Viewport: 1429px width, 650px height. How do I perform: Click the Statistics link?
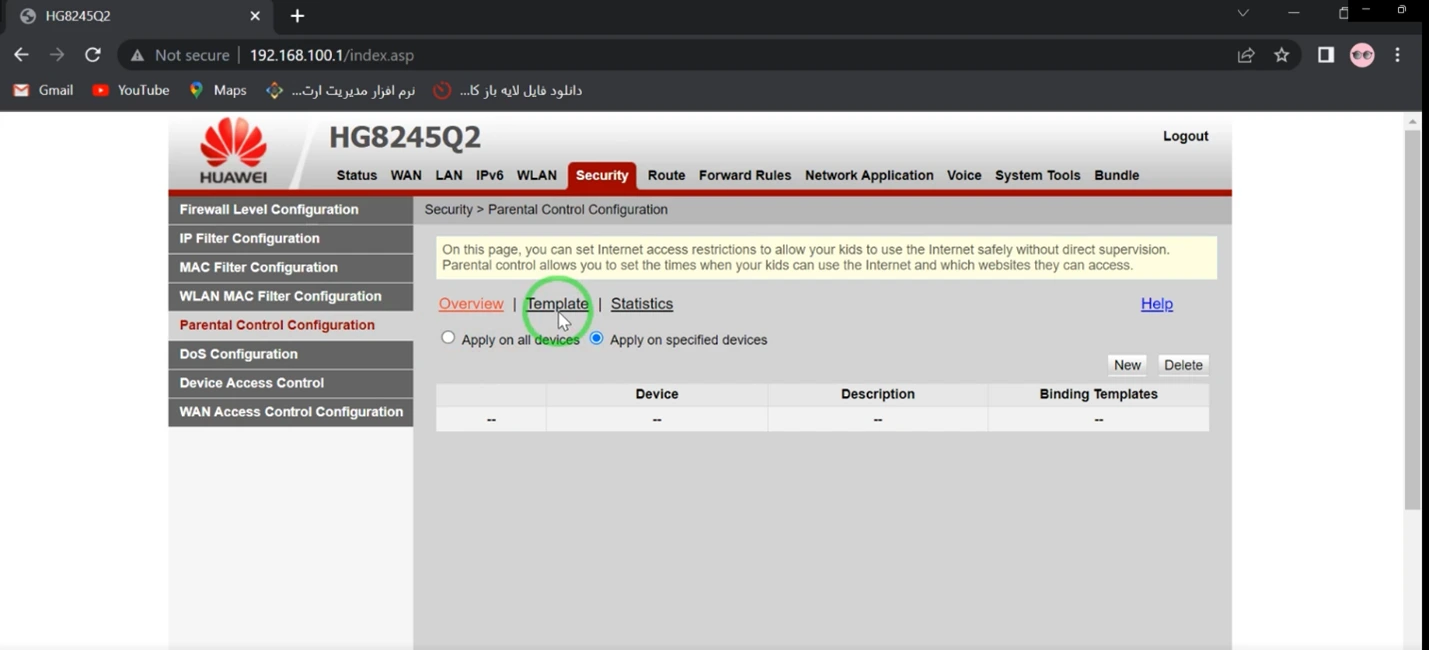[642, 304]
